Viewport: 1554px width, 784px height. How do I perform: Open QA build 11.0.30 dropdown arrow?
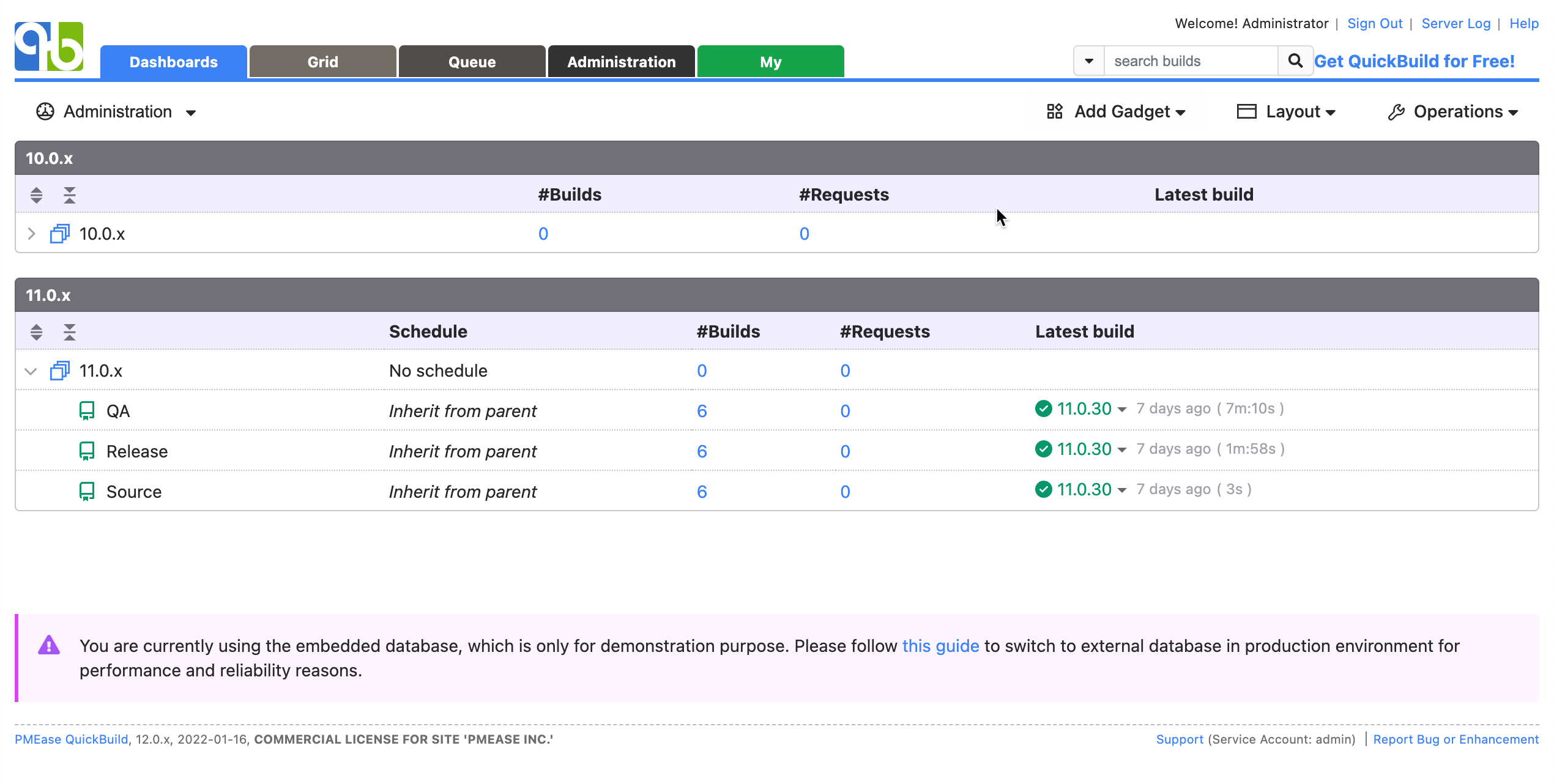[1121, 410]
